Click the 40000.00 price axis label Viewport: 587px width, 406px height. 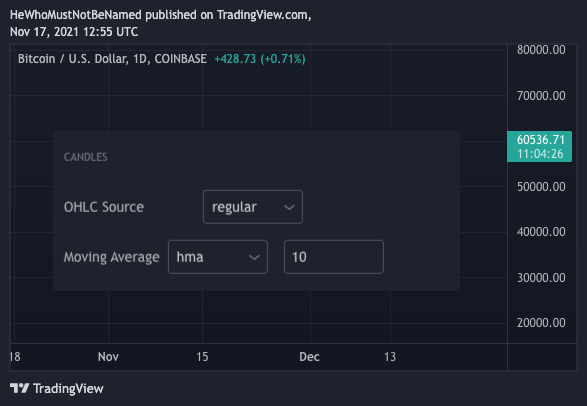(x=541, y=232)
